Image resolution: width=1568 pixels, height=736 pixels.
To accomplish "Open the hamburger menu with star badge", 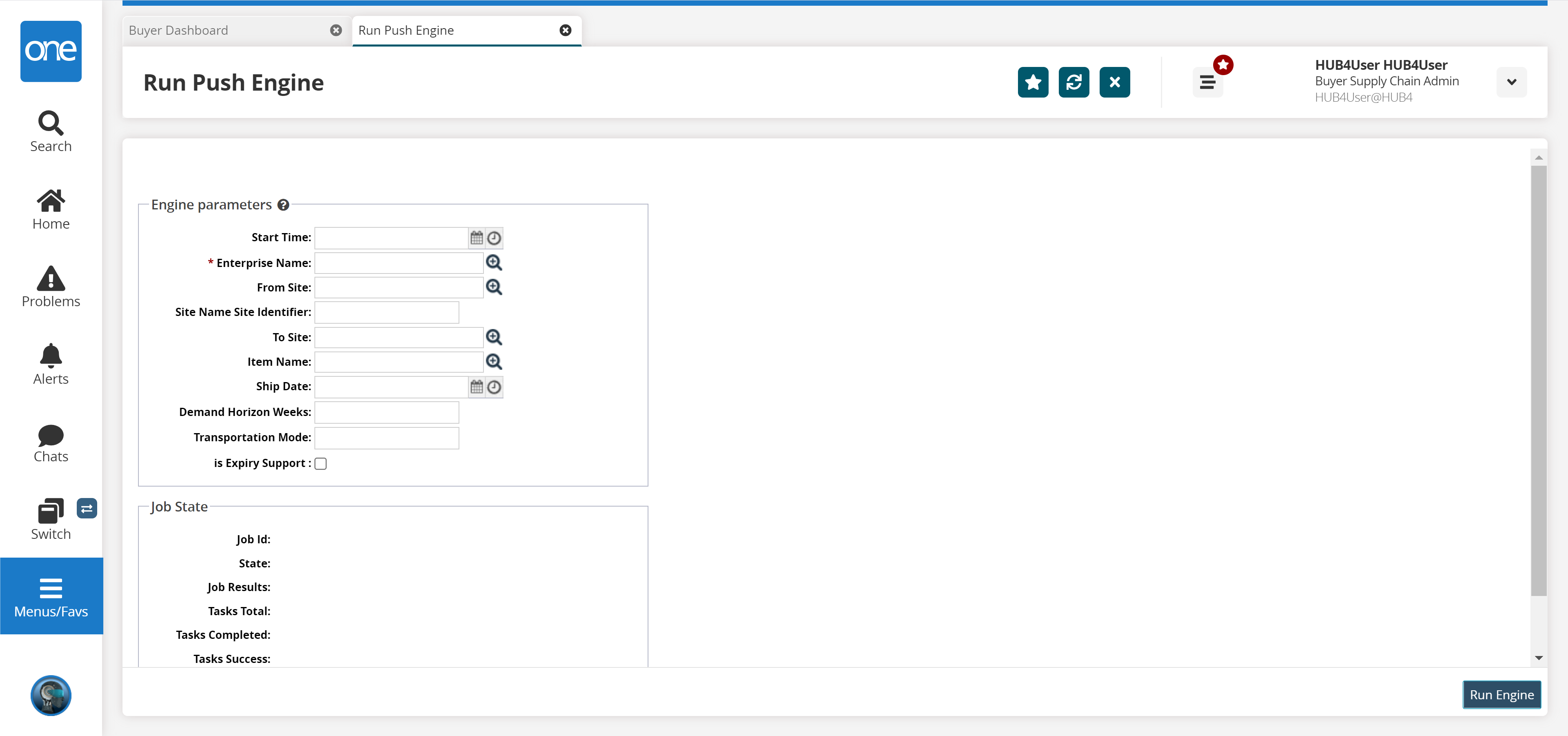I will pyautogui.click(x=1207, y=82).
